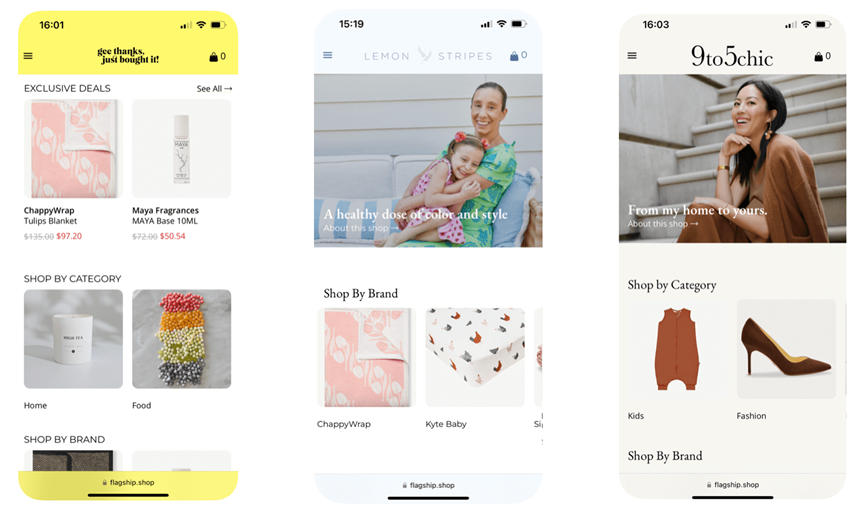Image resolution: width=865 pixels, height=513 pixels.
Task: Select the ChappyWrap Tulips Blanket deal
Action: coord(73,148)
